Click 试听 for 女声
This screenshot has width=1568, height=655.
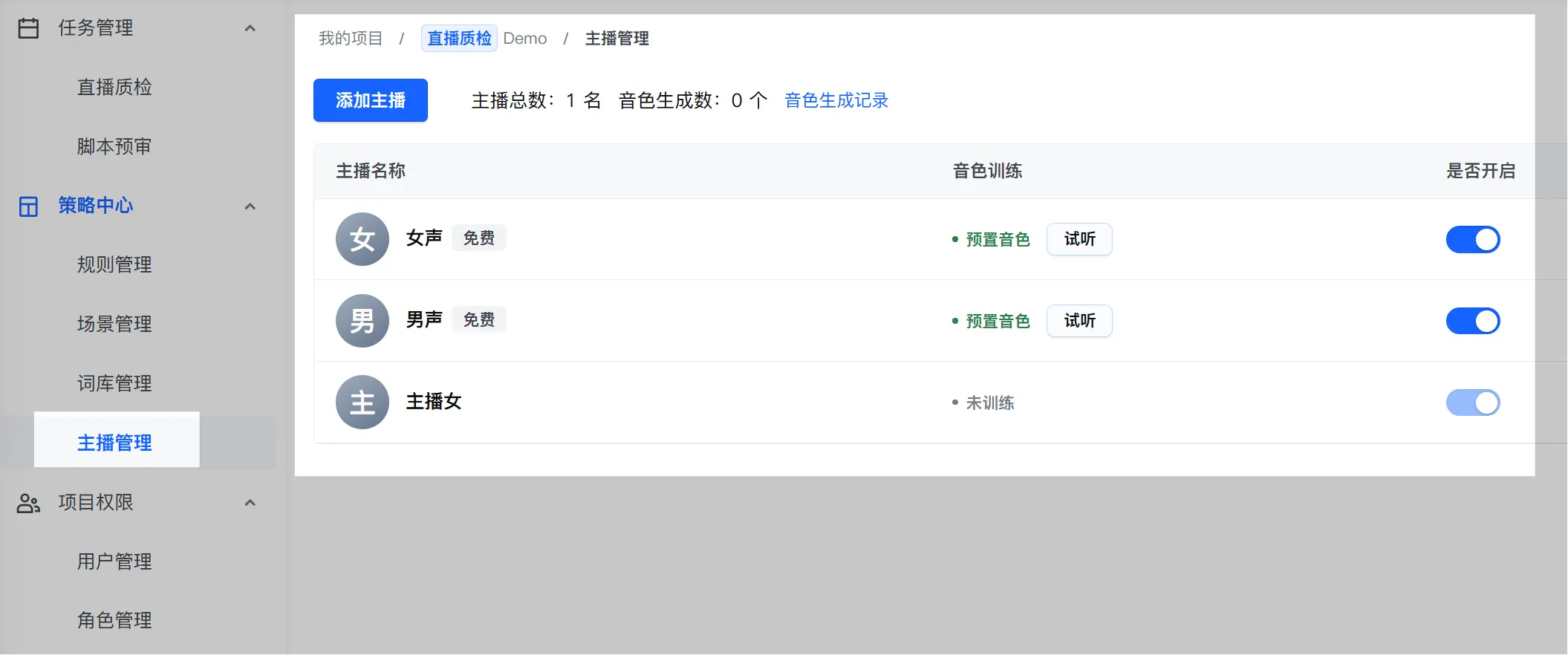click(1079, 239)
